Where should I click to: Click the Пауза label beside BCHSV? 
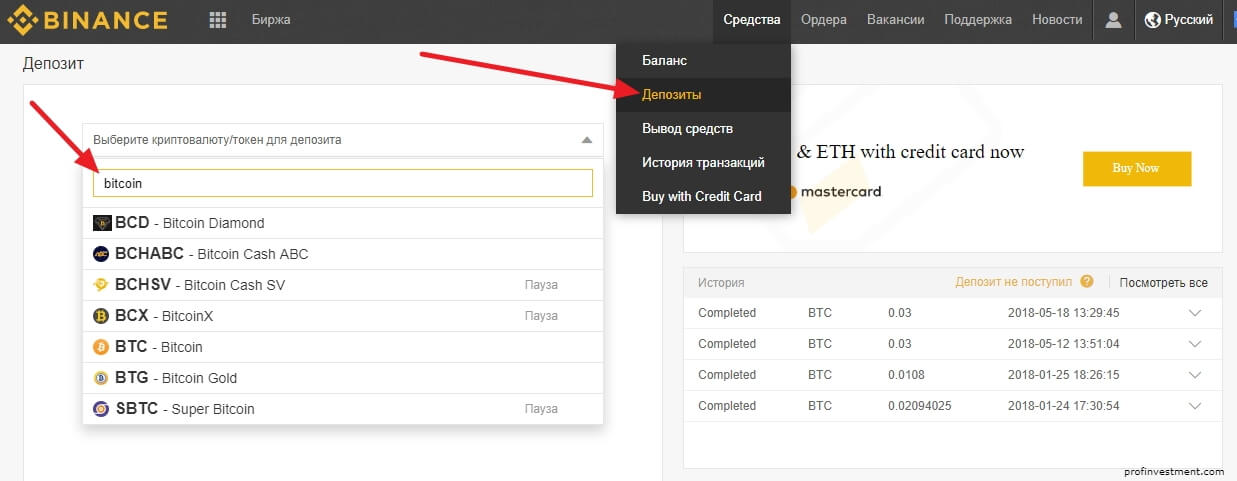pos(541,285)
